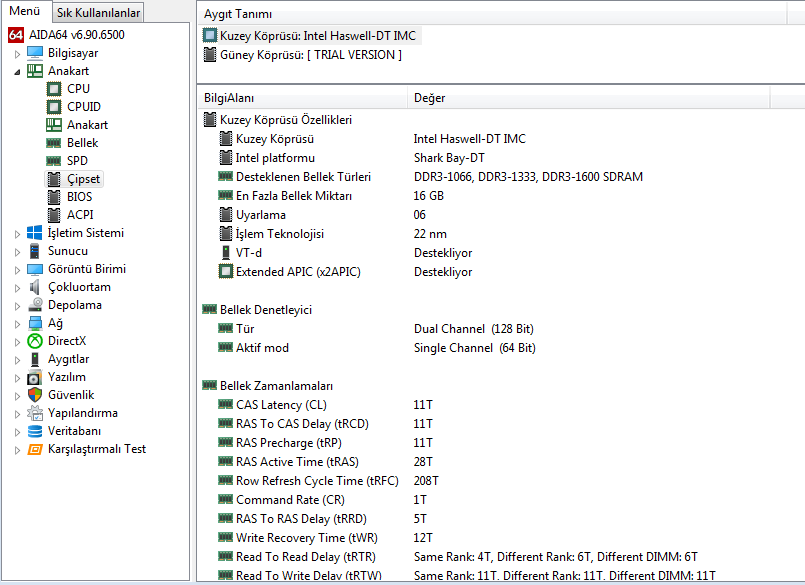805x585 pixels.
Task: Open the Bellek memory icon
Action: [54, 143]
